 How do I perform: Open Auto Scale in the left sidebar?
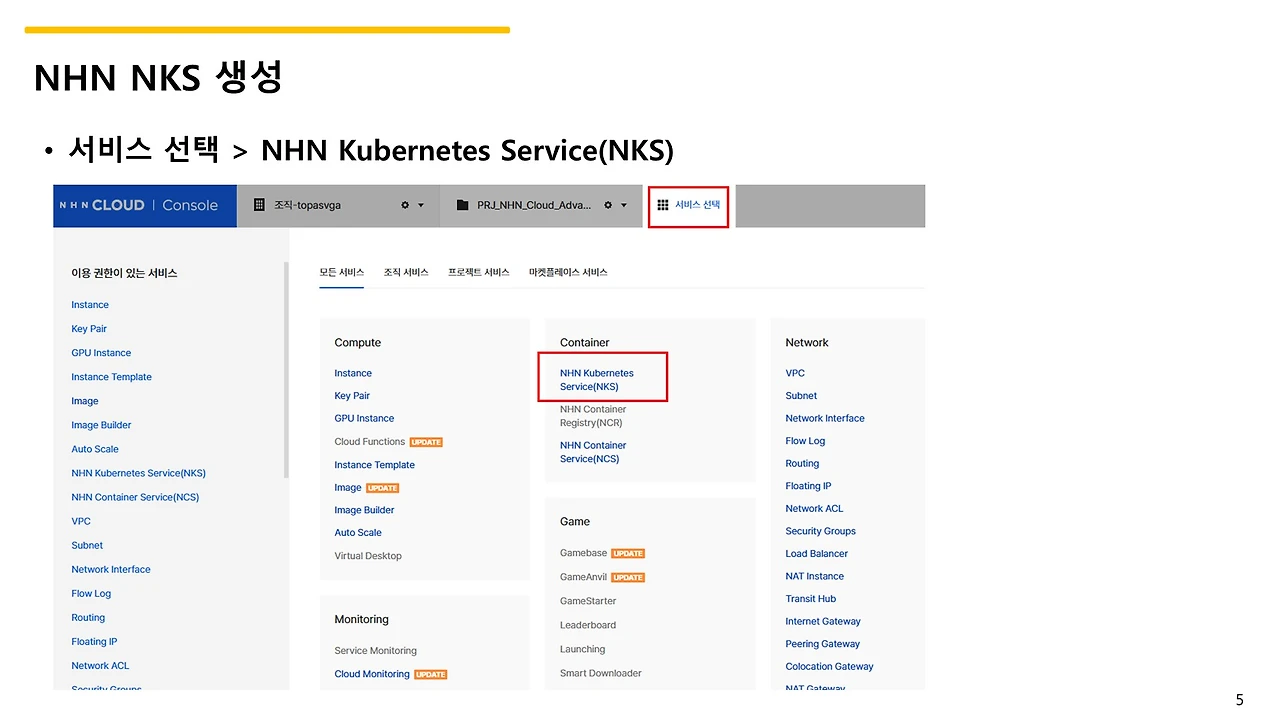[x=95, y=449]
